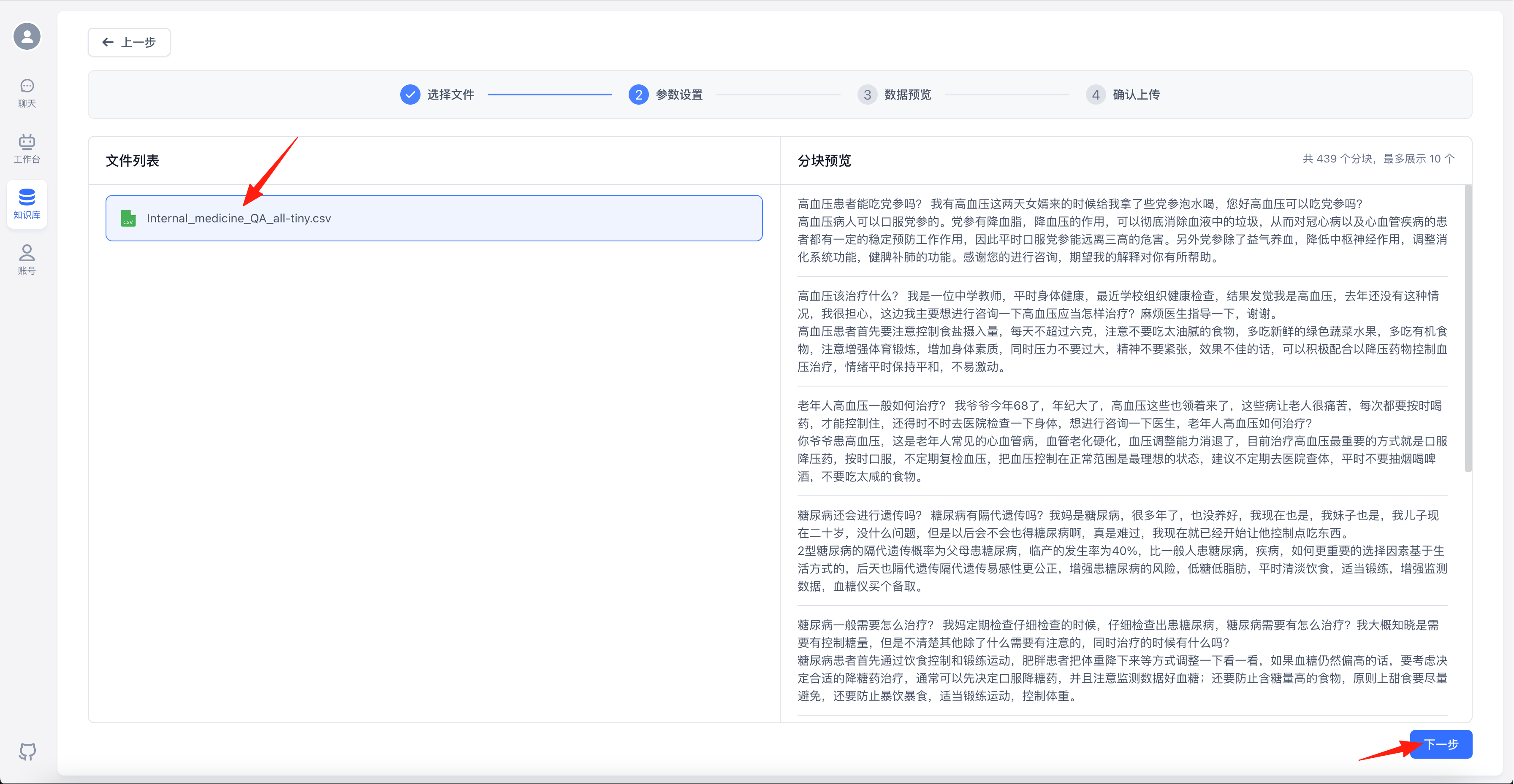Viewport: 1514px width, 784px height.
Task: Go back with the 上一步 button
Action: [x=129, y=42]
